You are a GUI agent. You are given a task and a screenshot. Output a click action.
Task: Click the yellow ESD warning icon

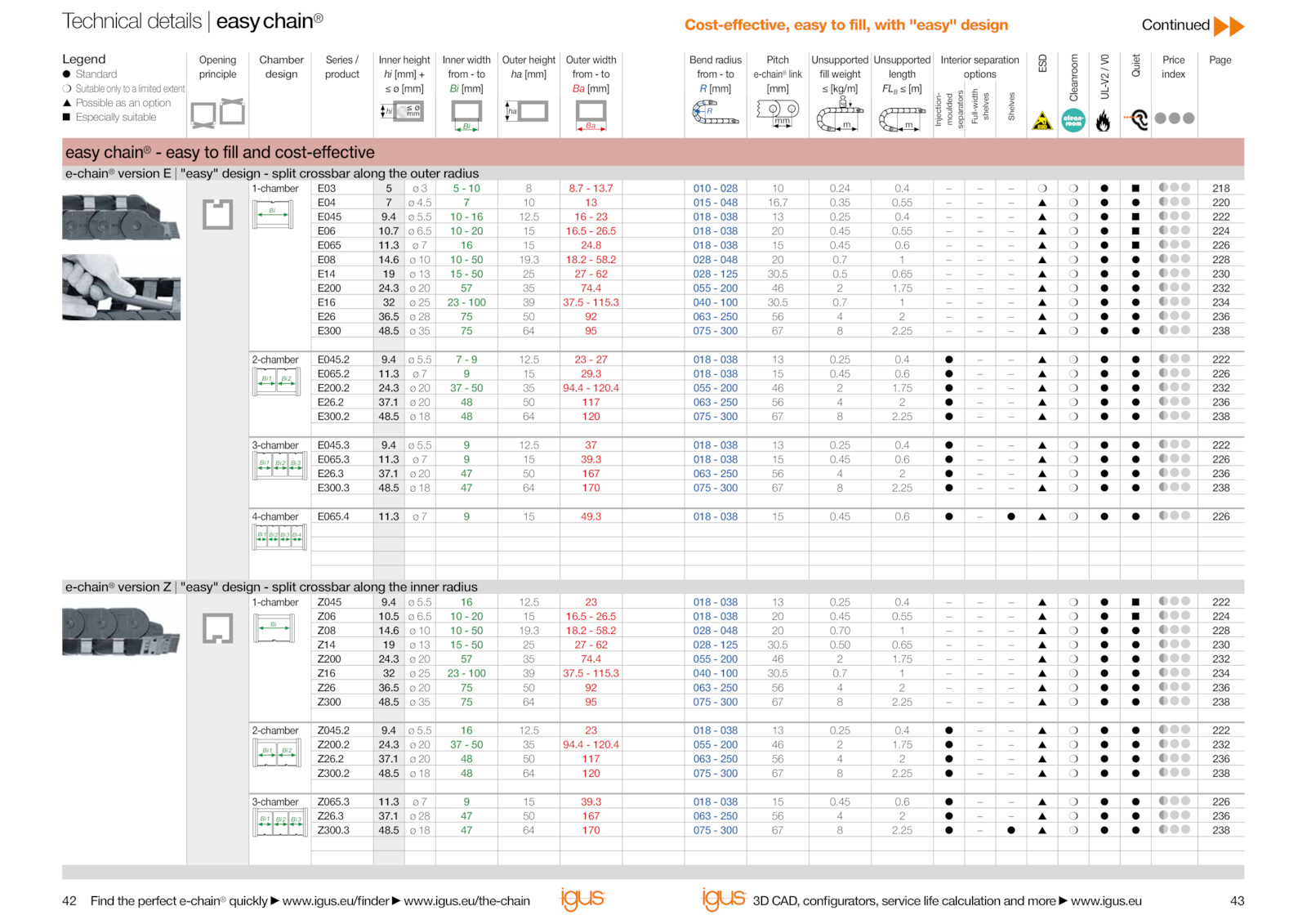1042,121
